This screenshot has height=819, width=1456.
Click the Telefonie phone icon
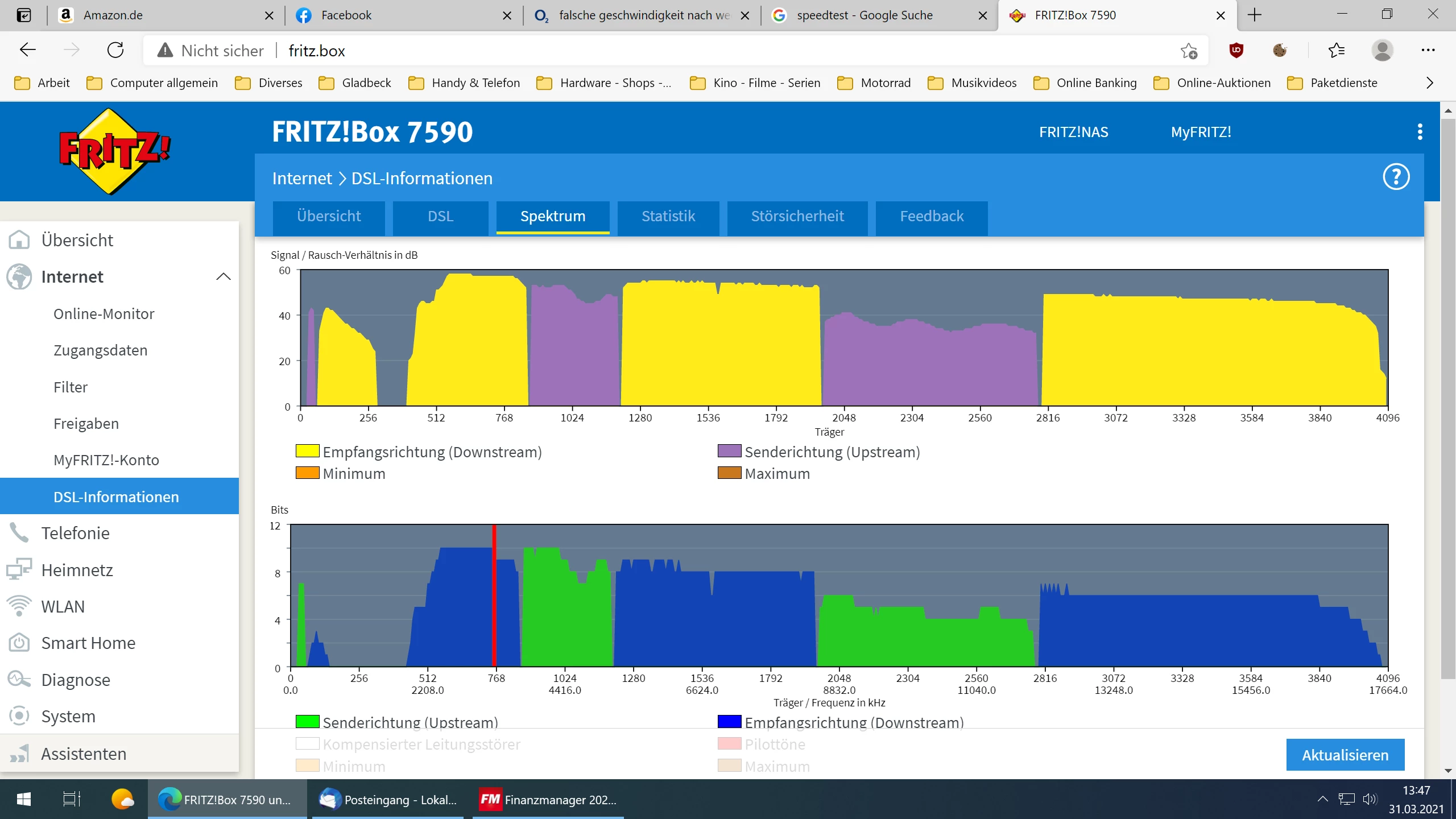[19, 533]
